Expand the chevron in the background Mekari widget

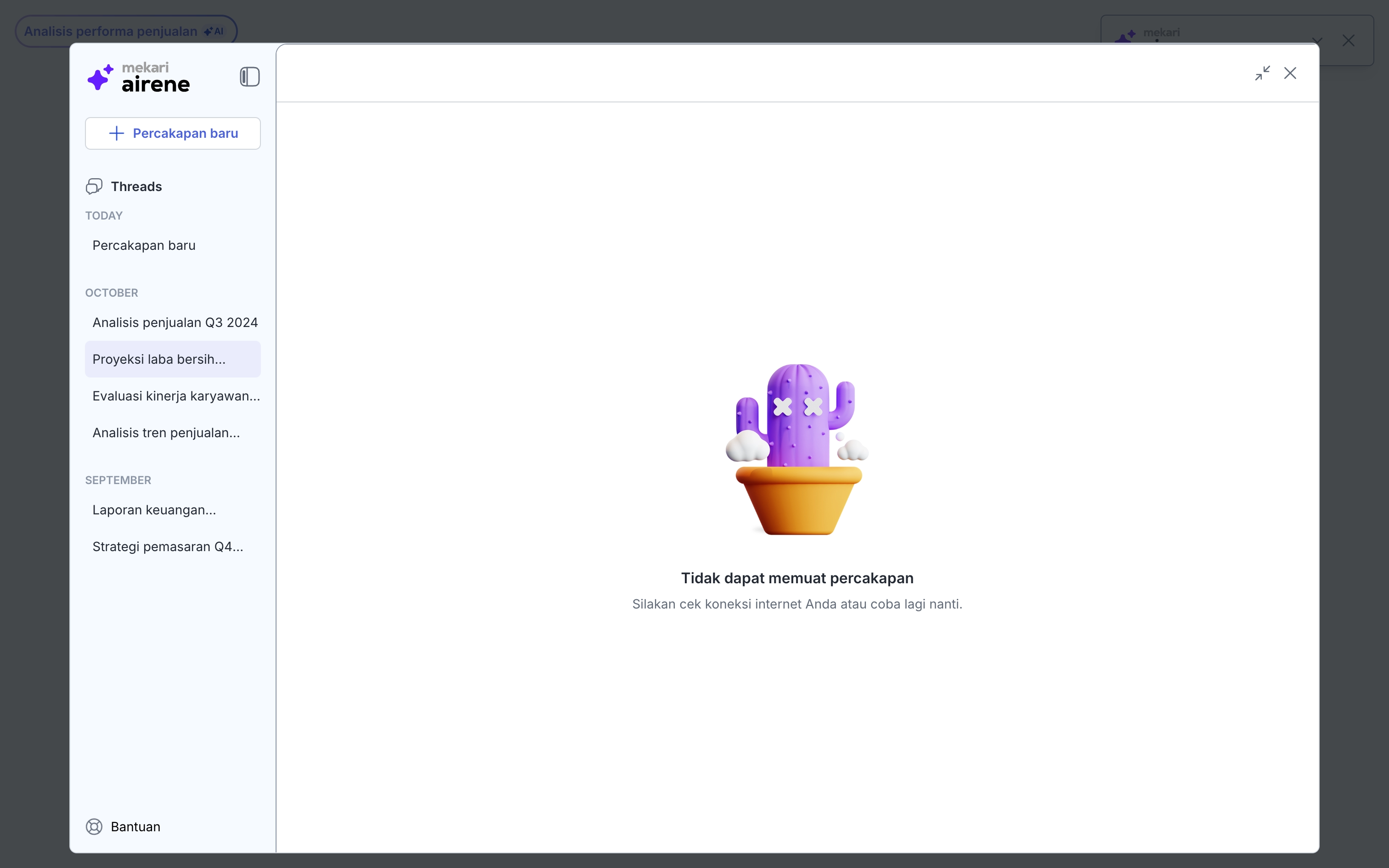(1317, 41)
